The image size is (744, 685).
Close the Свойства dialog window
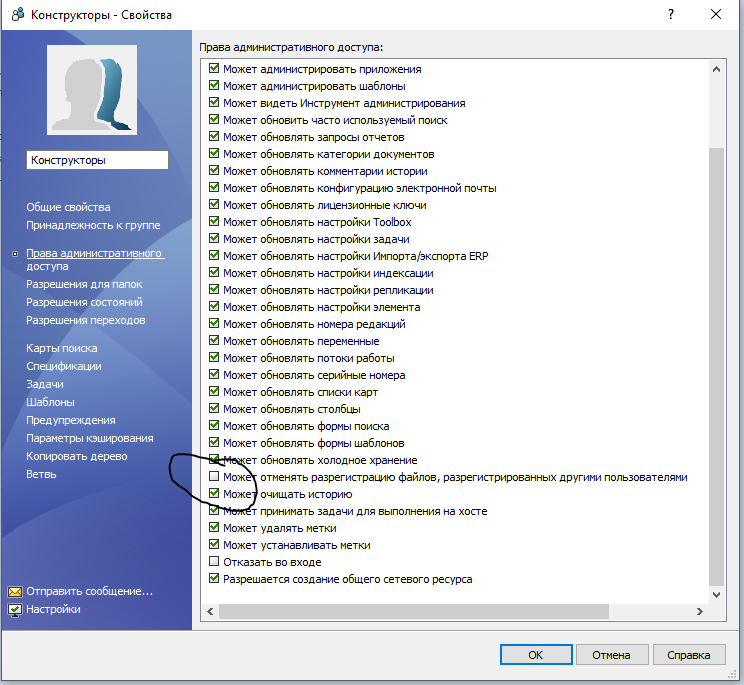(716, 14)
